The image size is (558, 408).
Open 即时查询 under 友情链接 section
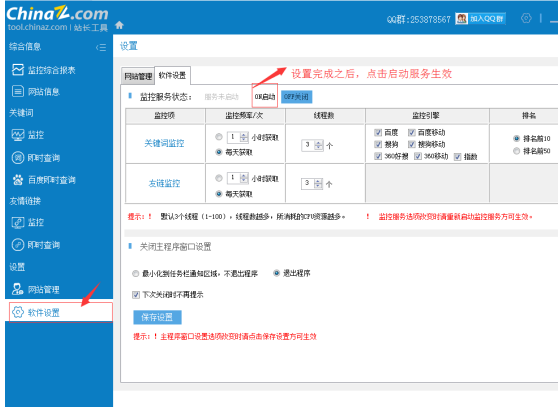[36, 245]
